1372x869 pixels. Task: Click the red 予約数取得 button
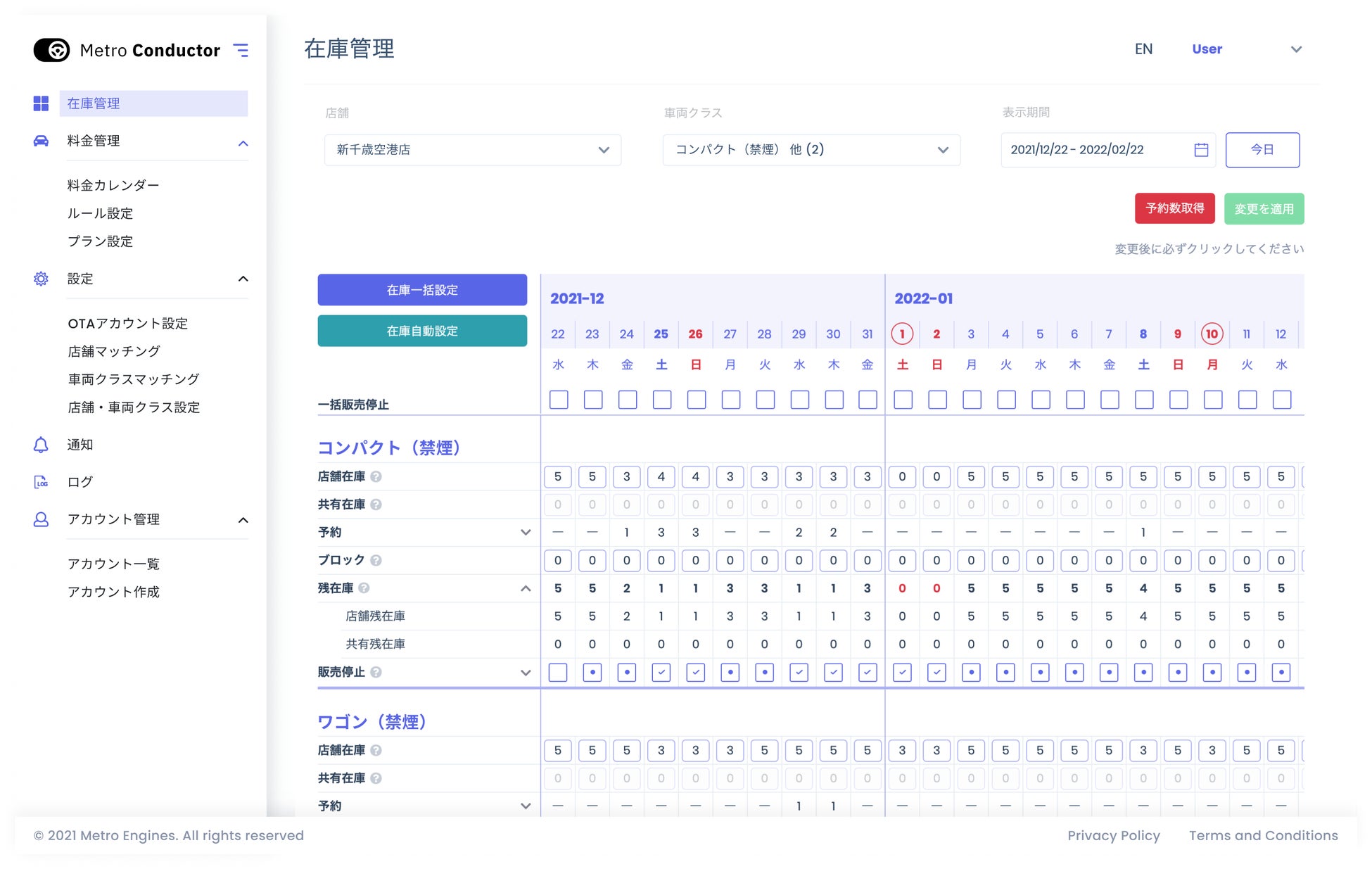tap(1174, 208)
